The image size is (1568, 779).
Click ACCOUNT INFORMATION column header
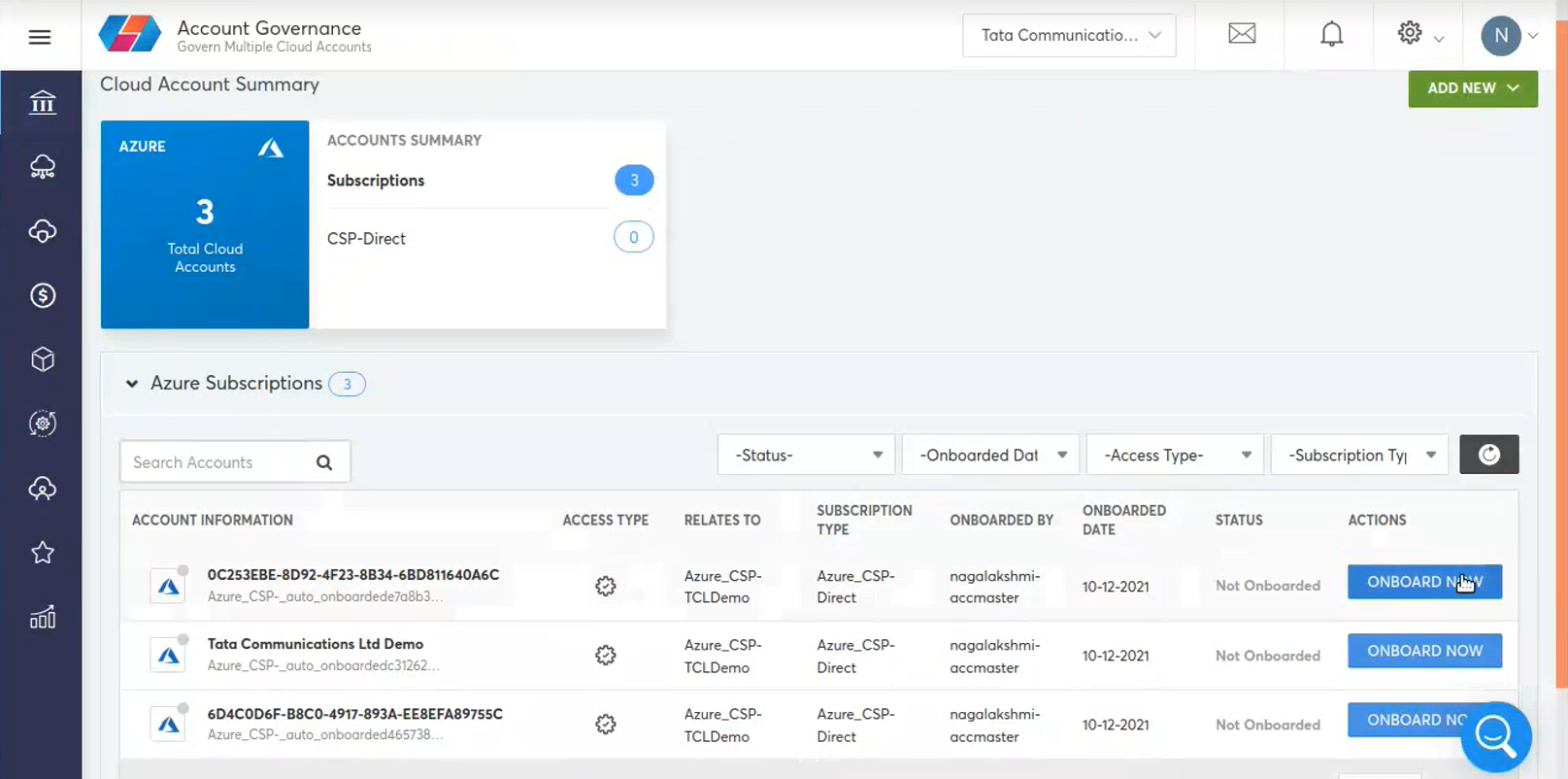(x=213, y=521)
